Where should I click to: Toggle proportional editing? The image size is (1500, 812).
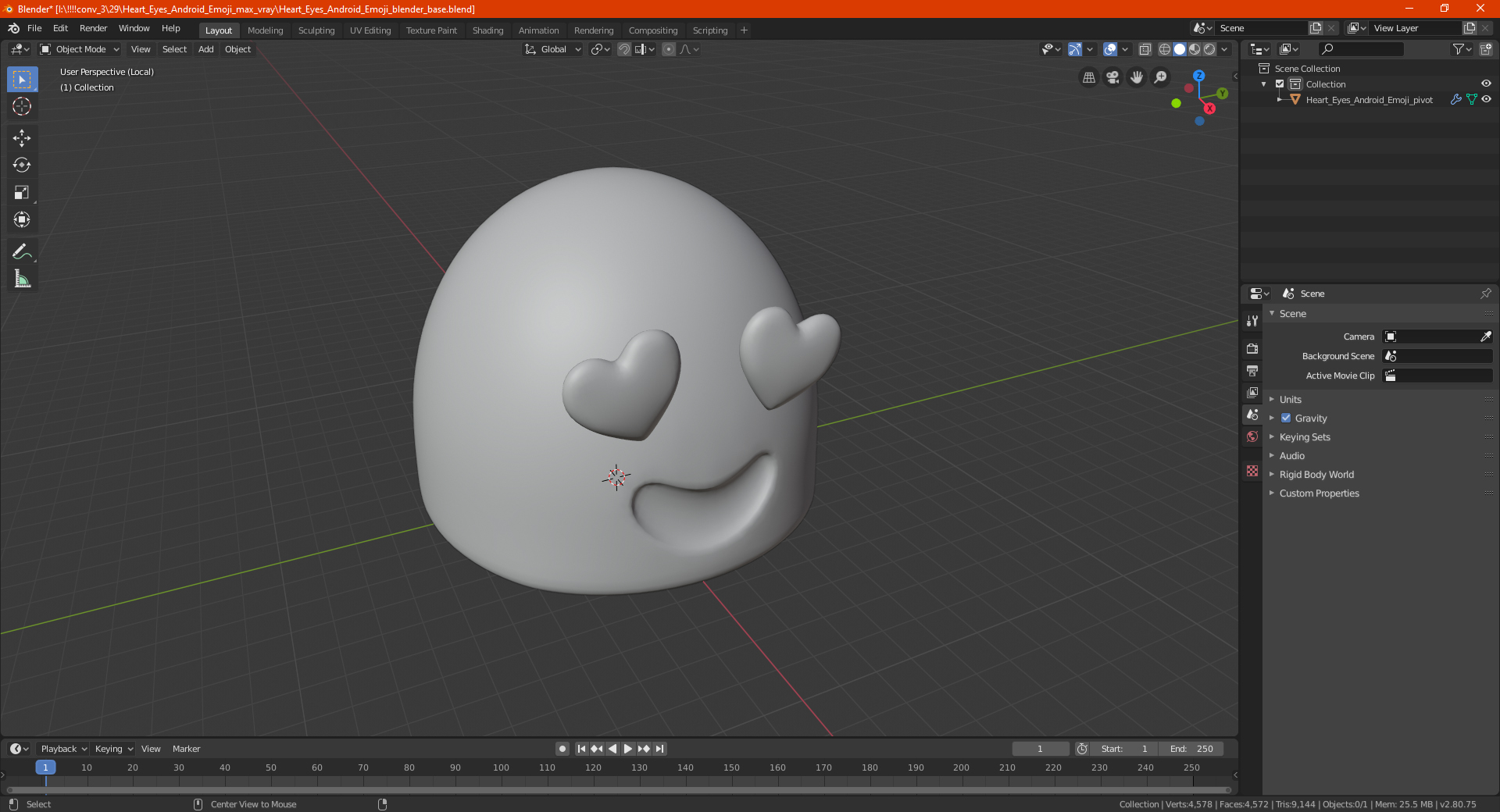click(669, 49)
